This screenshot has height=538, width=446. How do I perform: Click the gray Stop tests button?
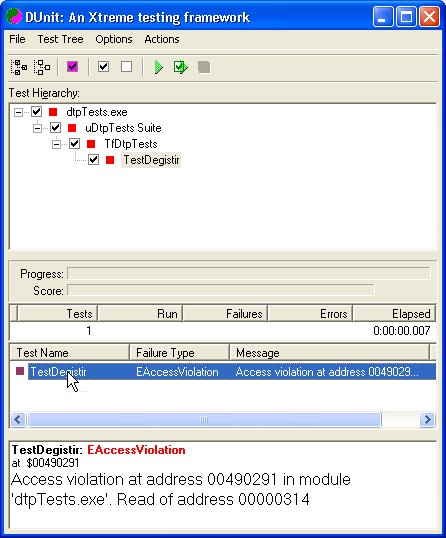point(204,67)
